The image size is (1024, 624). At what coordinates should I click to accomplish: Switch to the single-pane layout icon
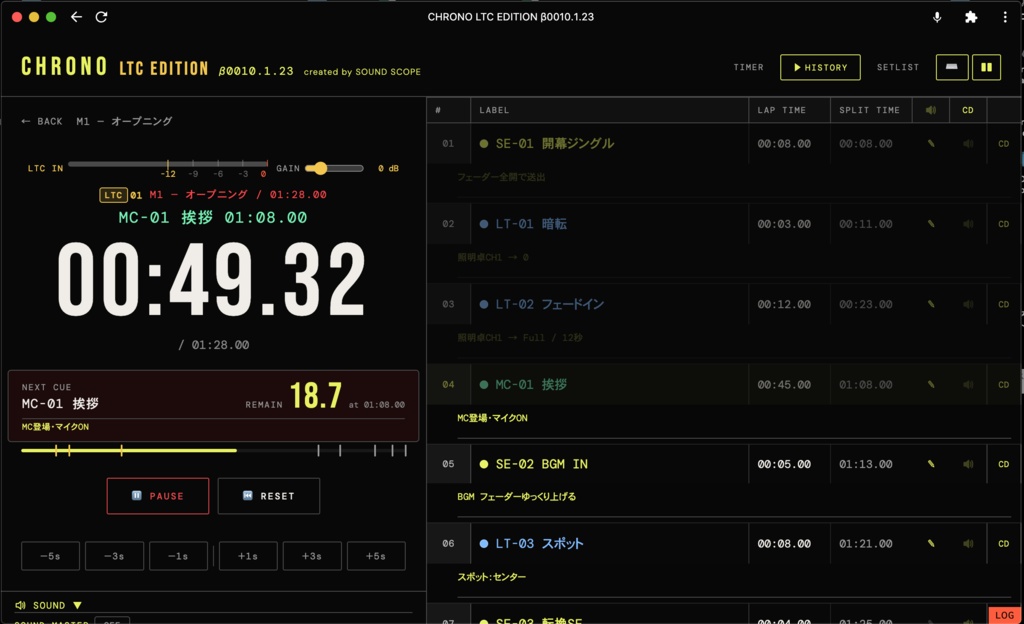[x=952, y=67]
